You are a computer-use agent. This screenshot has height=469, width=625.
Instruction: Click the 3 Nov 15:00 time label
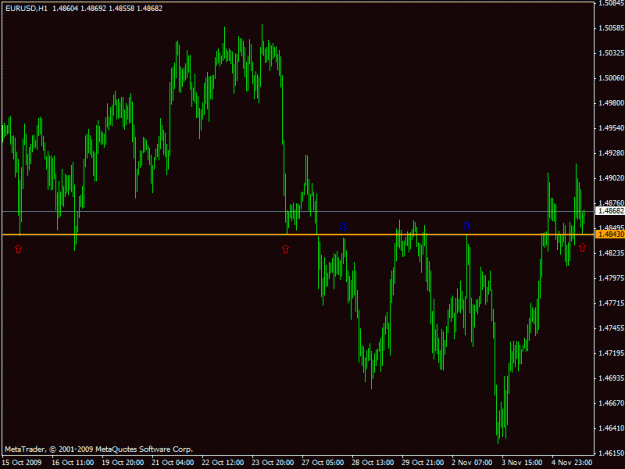pyautogui.click(x=522, y=463)
